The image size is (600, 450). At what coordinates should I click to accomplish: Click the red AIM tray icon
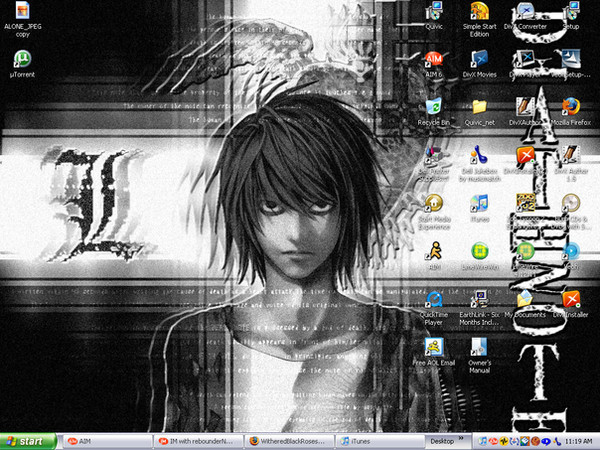494,442
